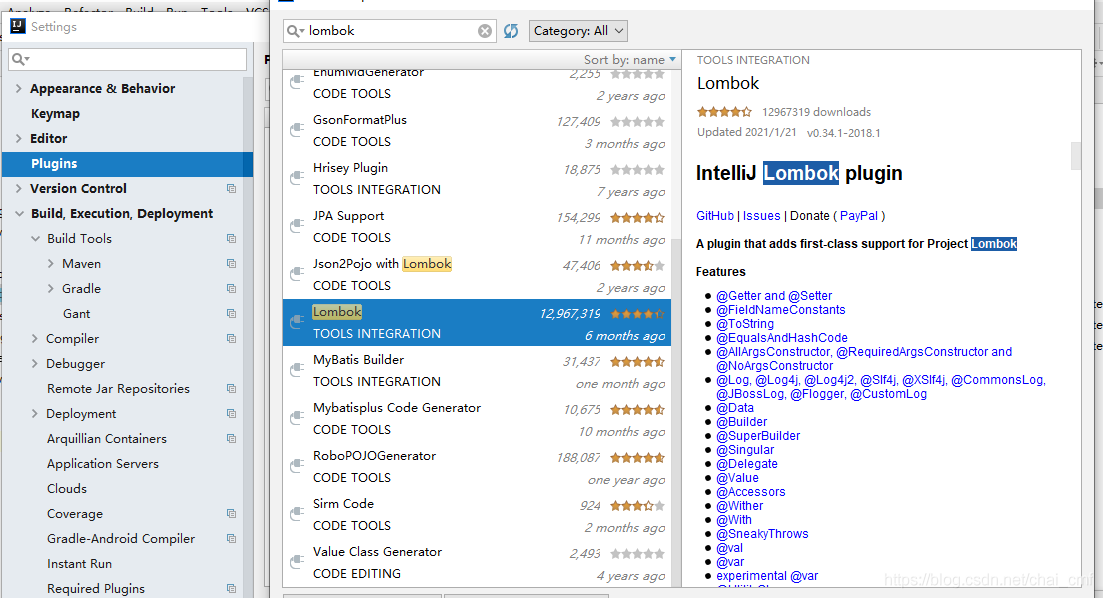Screen dimensions: 1103x598
Task: Open the Category: All dropdown
Action: (x=578, y=31)
